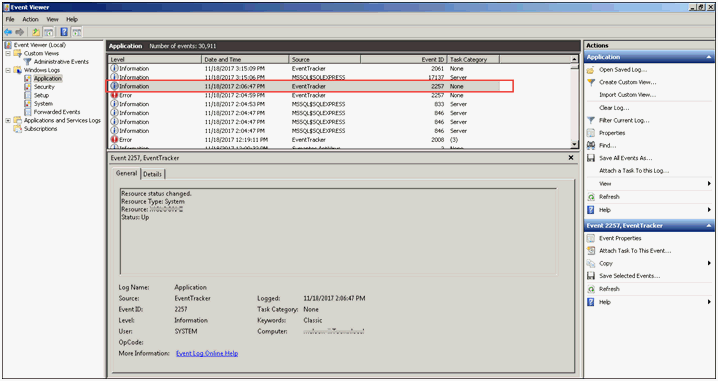Click the Filter Current Log funnel icon
This screenshot has width=718, height=381.
[x=591, y=120]
